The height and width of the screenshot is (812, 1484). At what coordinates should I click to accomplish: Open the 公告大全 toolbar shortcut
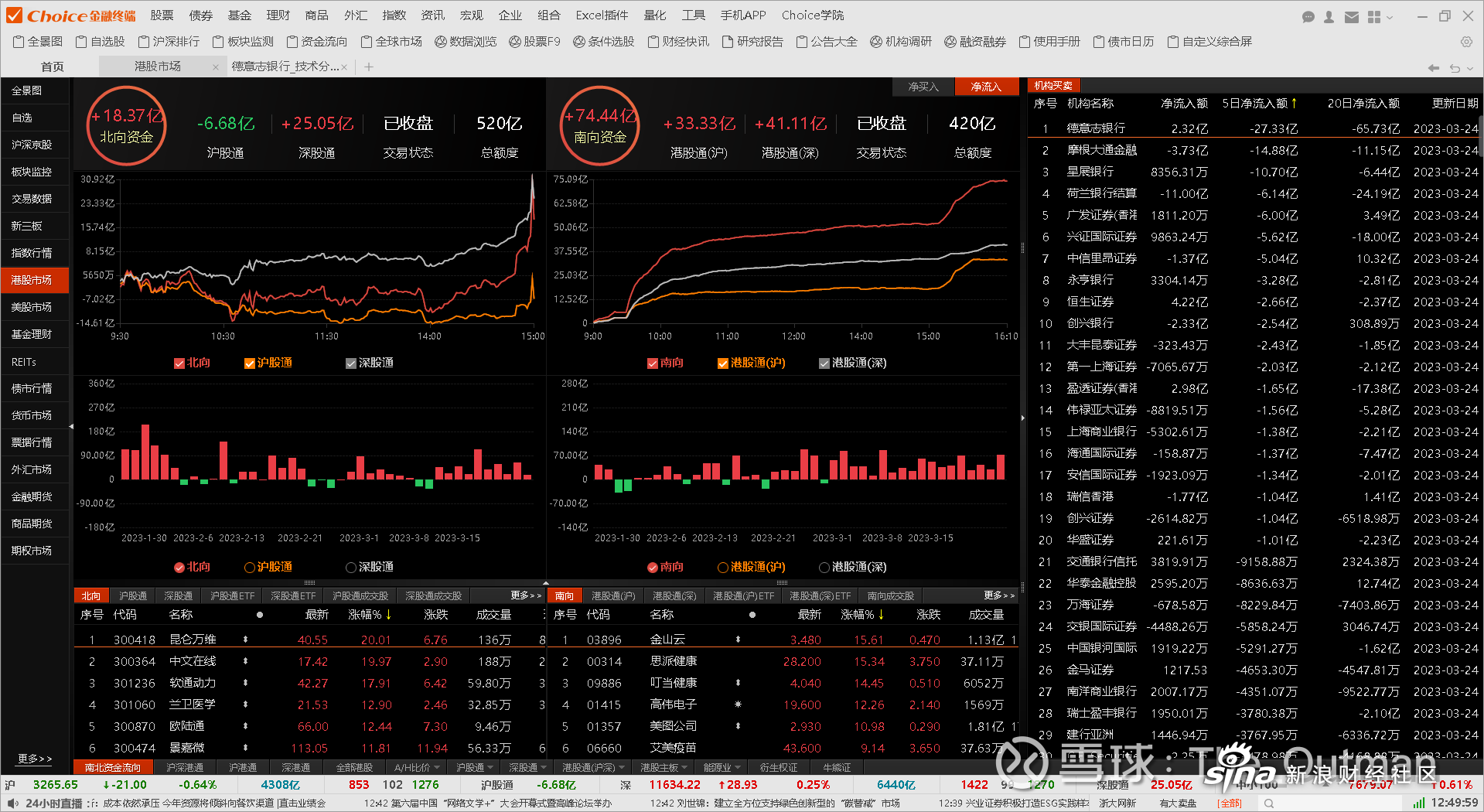coord(827,42)
